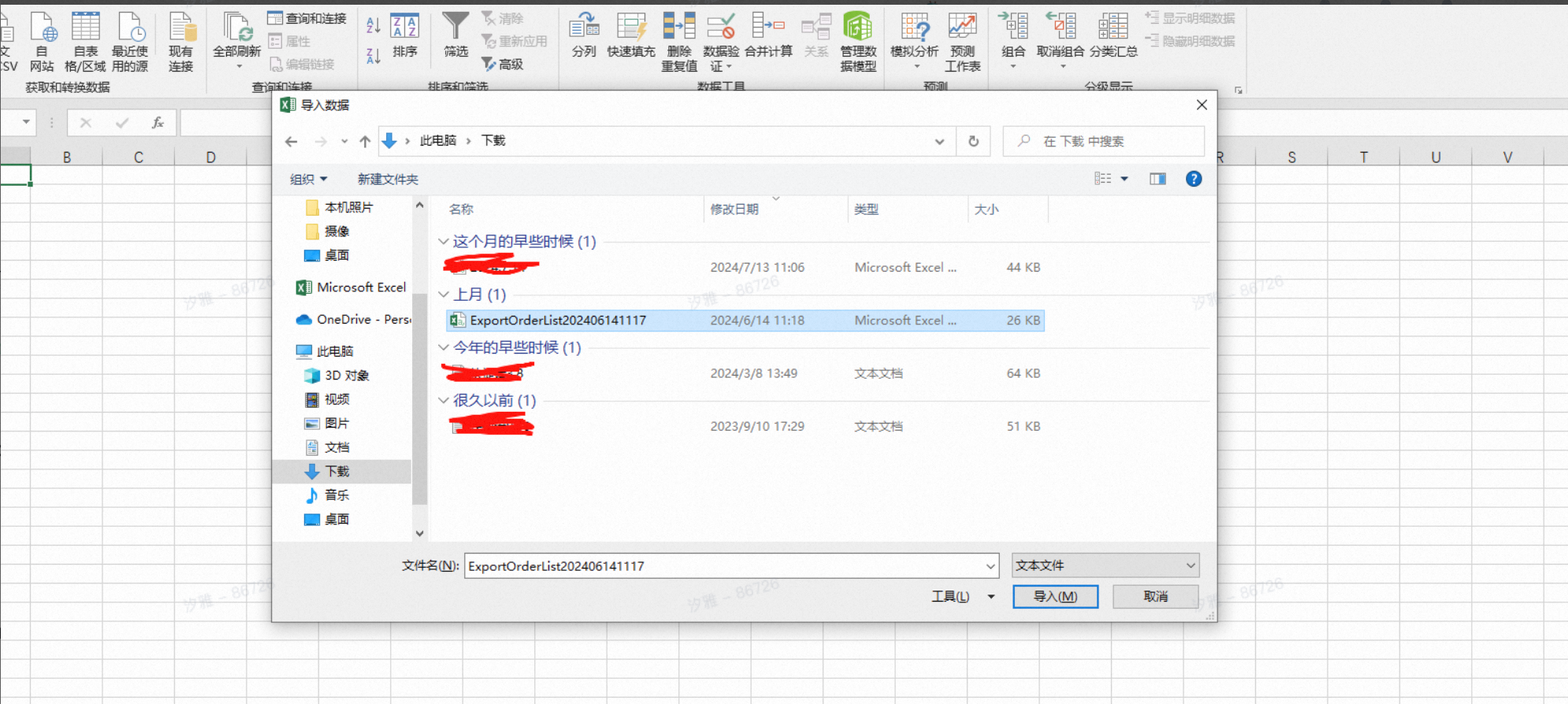
Task: Click the 取消 button
Action: [x=1155, y=597]
